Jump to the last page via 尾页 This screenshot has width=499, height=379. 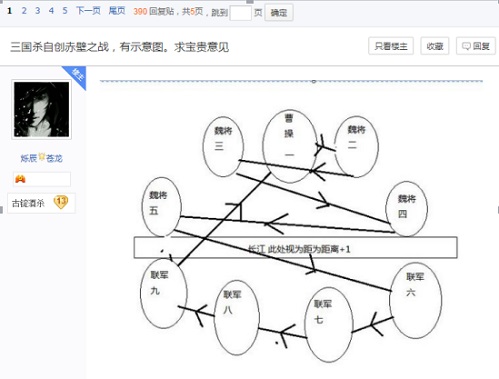[x=117, y=11]
